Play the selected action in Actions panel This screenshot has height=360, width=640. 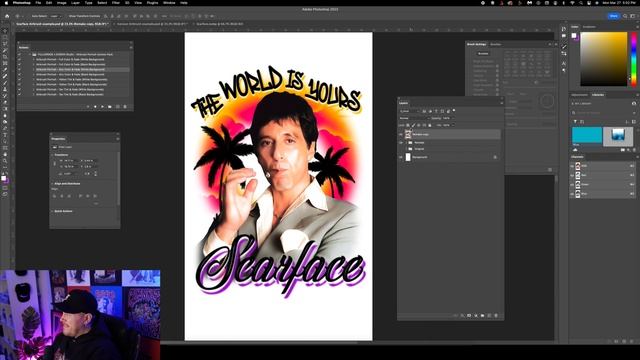(102, 107)
